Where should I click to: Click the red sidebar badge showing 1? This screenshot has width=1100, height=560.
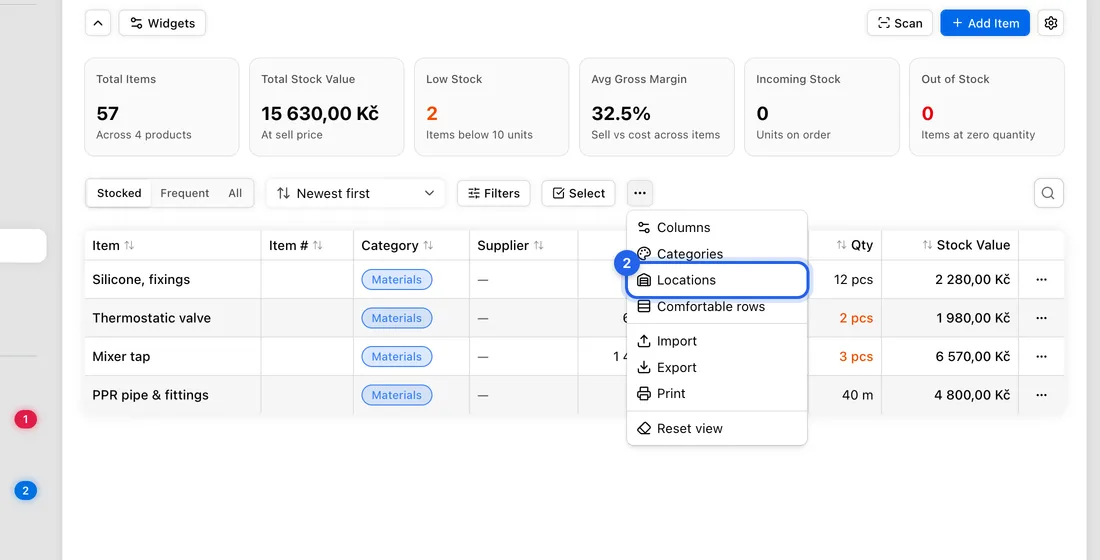tap(25, 420)
